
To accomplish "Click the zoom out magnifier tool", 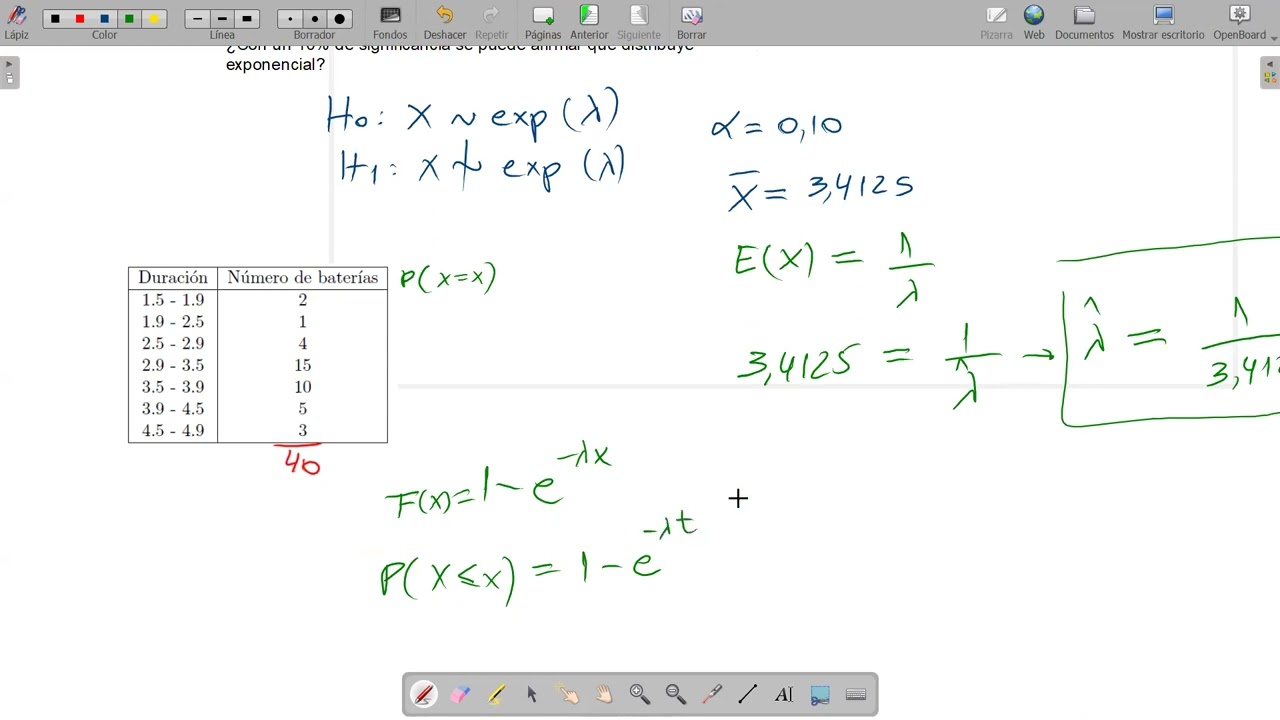I will [676, 694].
